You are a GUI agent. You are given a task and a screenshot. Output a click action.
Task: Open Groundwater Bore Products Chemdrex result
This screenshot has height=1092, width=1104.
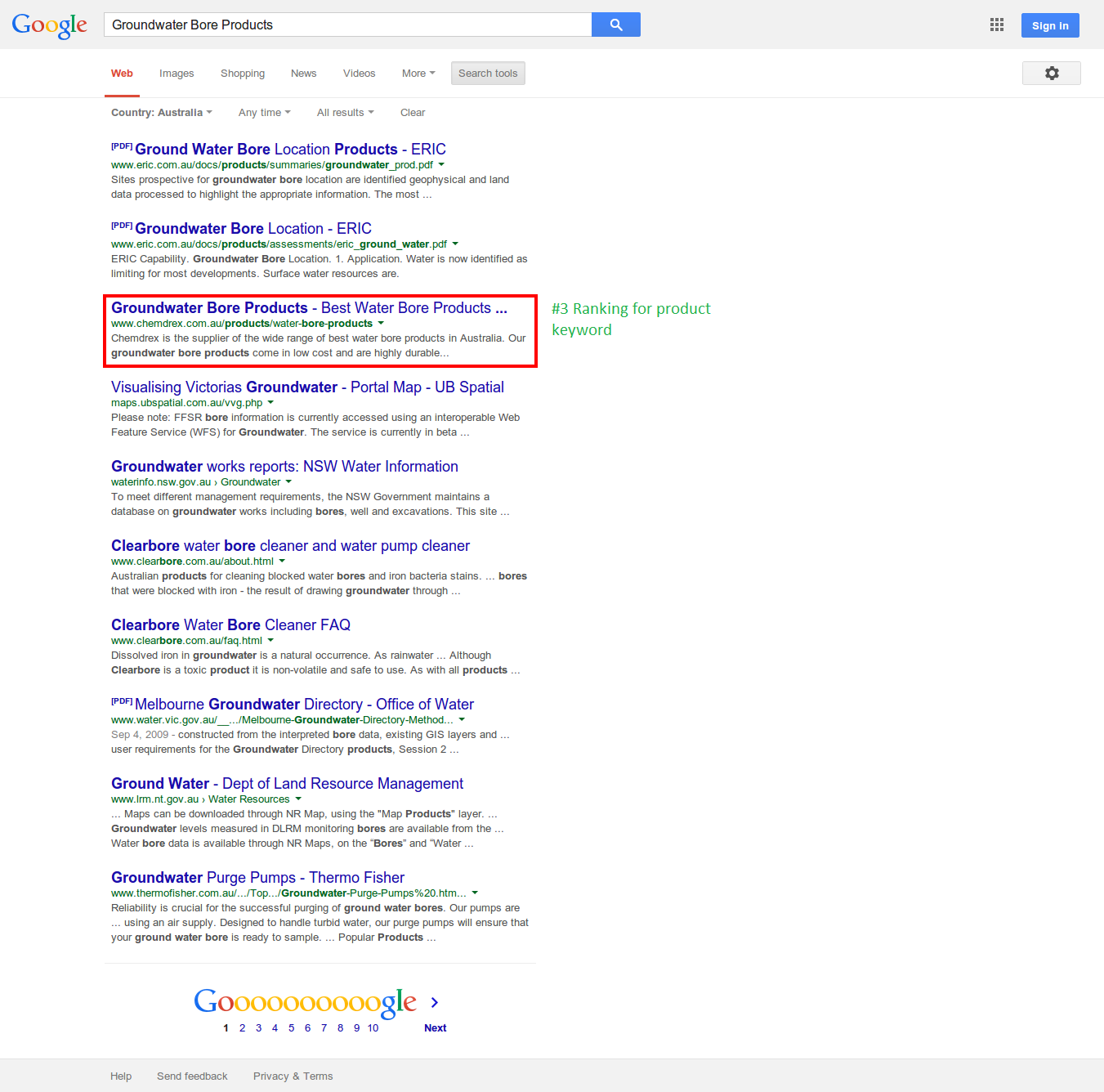pyautogui.click(x=309, y=307)
